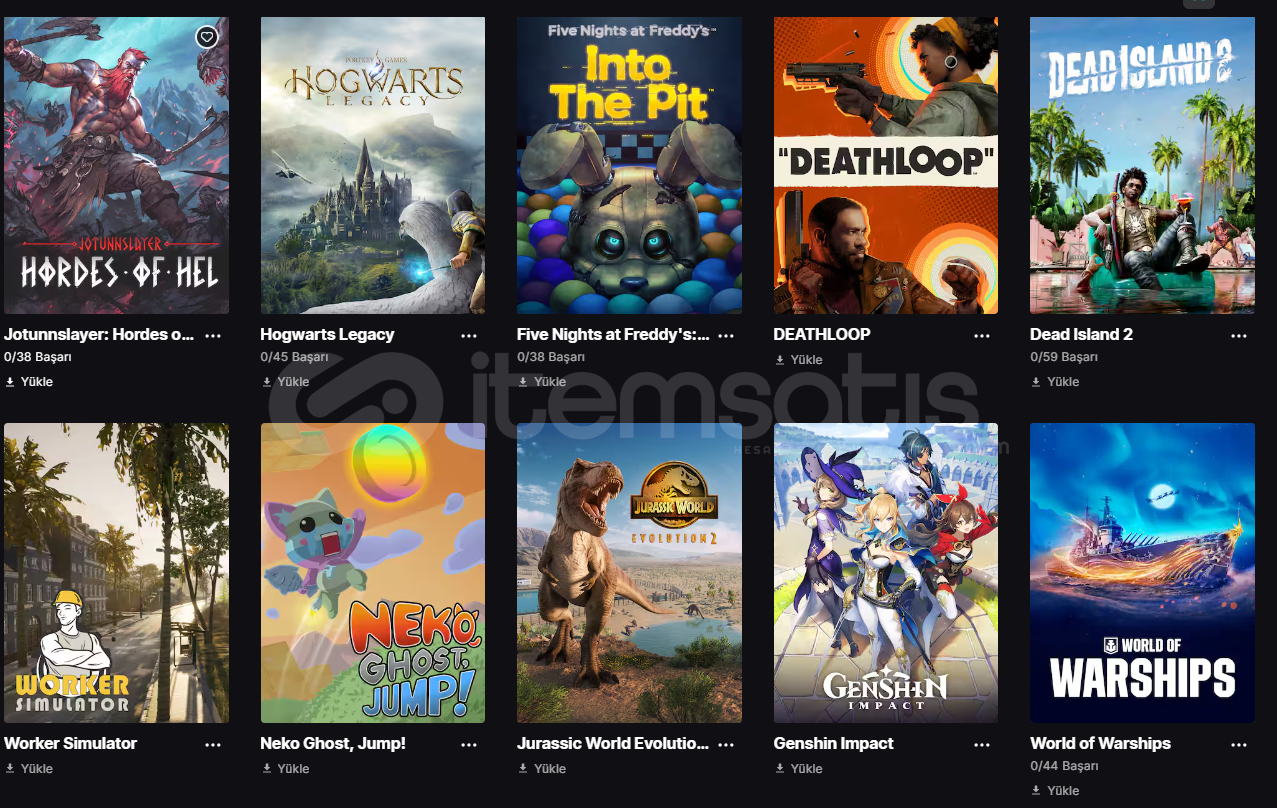Open the three-dot menu for Genshin Impact
Screen dimensions: 1277x808
coord(982,745)
